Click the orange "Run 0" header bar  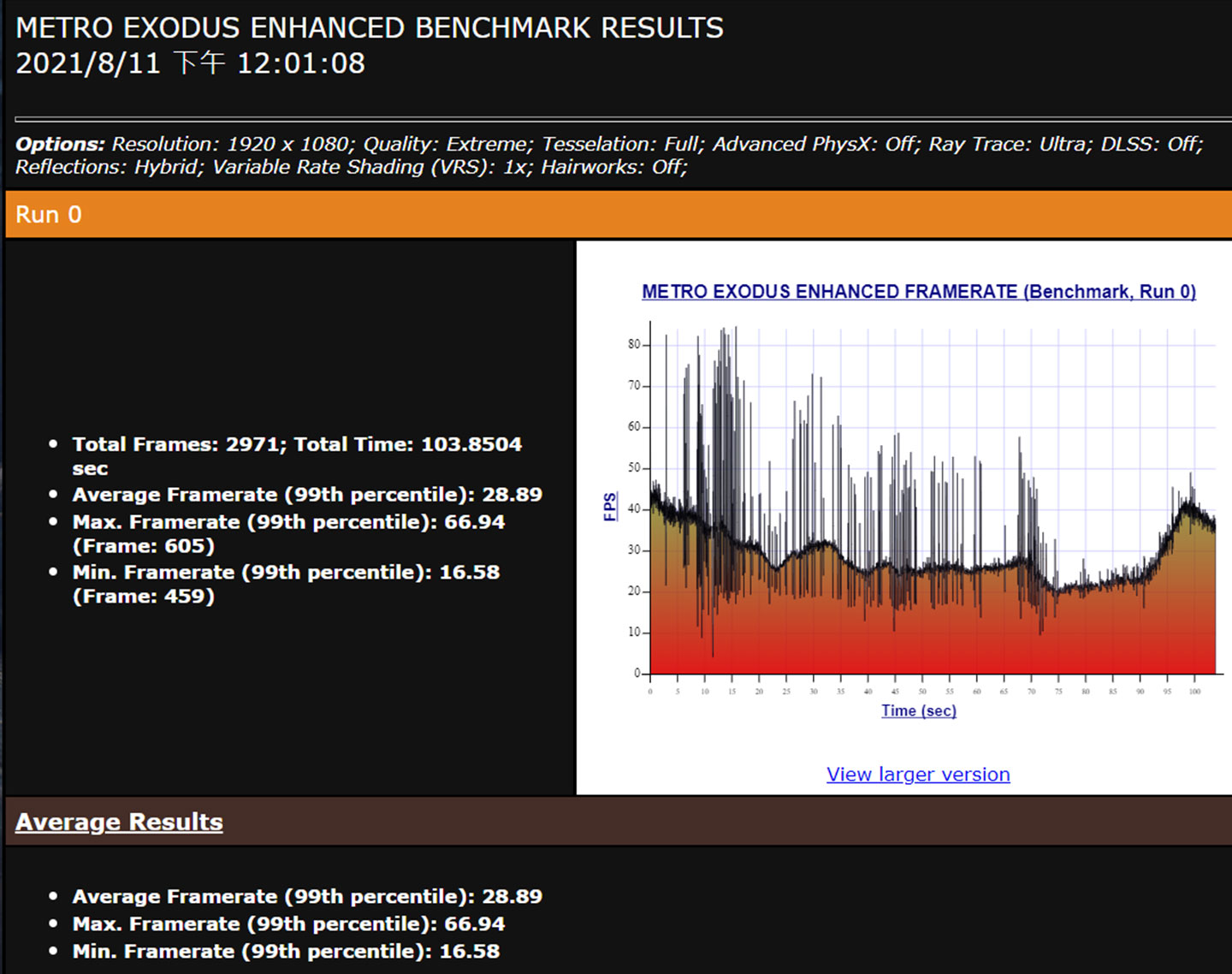pyautogui.click(x=616, y=215)
